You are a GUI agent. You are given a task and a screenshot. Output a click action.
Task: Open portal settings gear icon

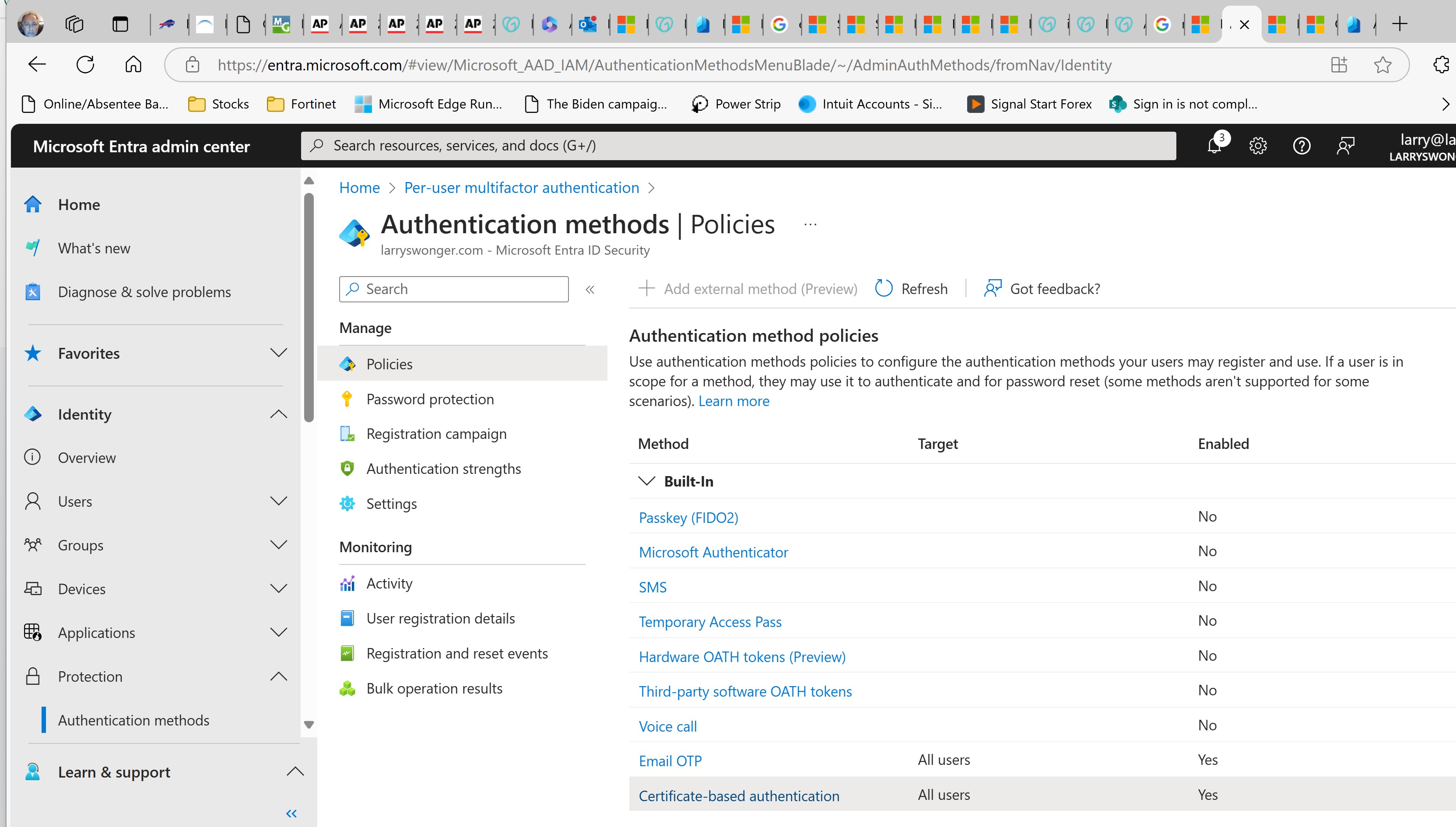click(x=1258, y=146)
